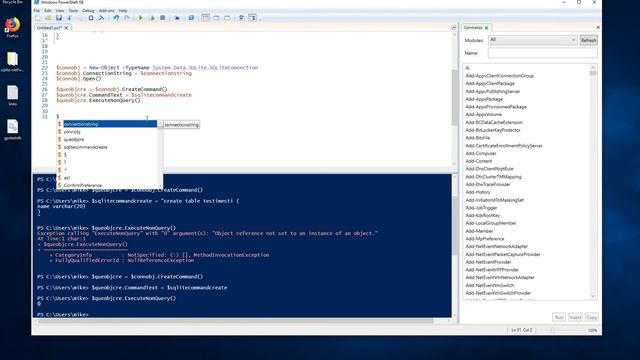
Task: Show Script Pane Top layout icon
Action: click(205, 18)
